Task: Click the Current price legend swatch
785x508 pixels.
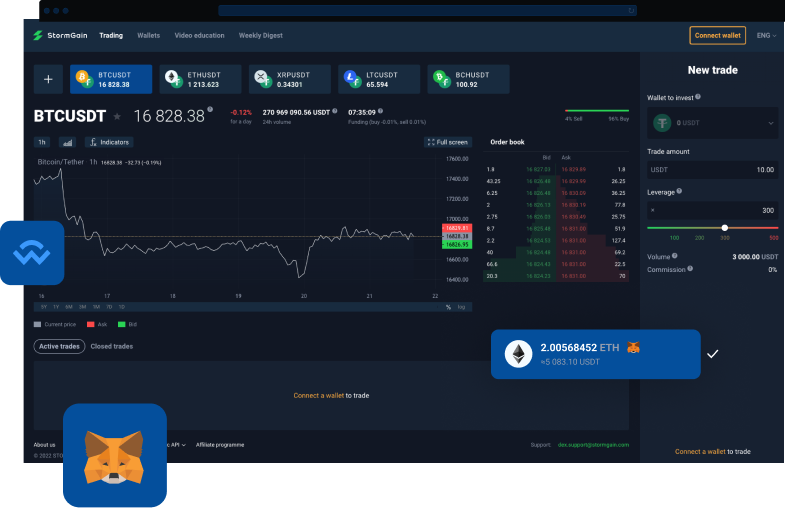Action: 38,324
